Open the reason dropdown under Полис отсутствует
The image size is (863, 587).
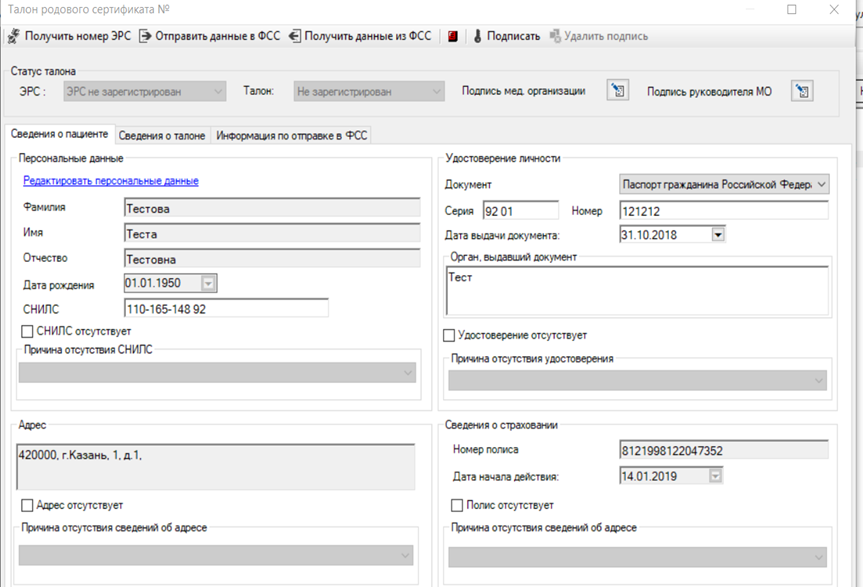tap(637, 557)
